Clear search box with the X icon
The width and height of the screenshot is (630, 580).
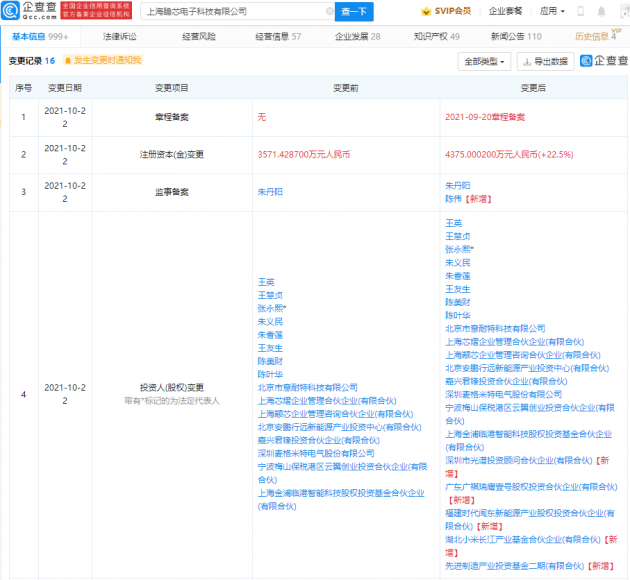[329, 12]
